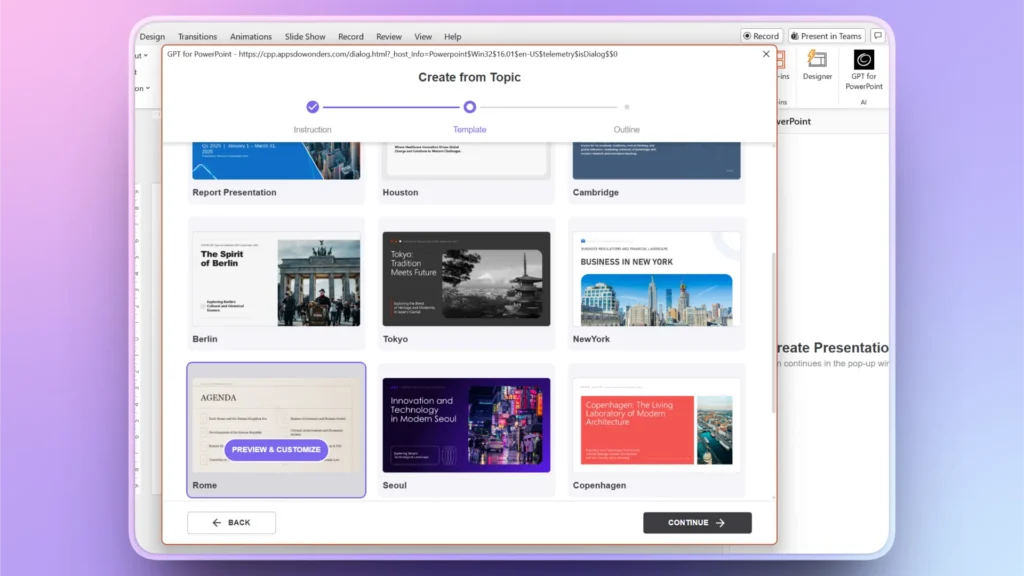Click the Outline step label

[626, 129]
